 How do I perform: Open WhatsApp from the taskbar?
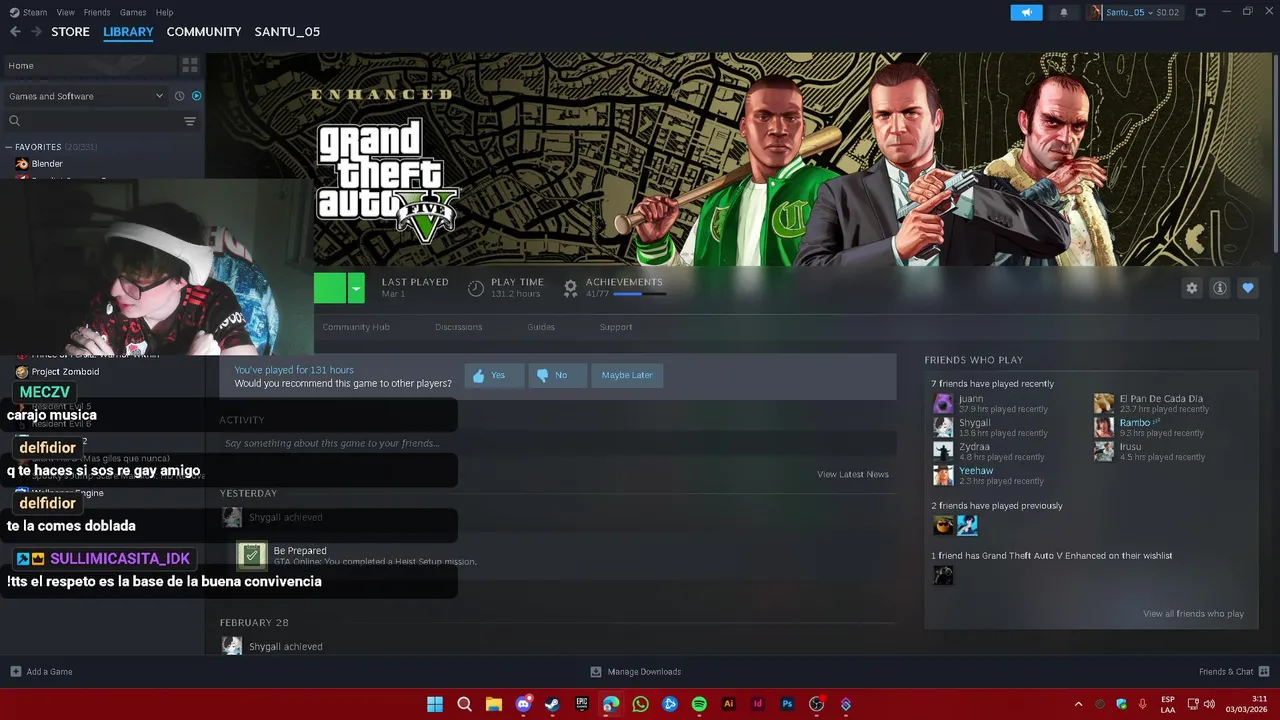point(640,704)
